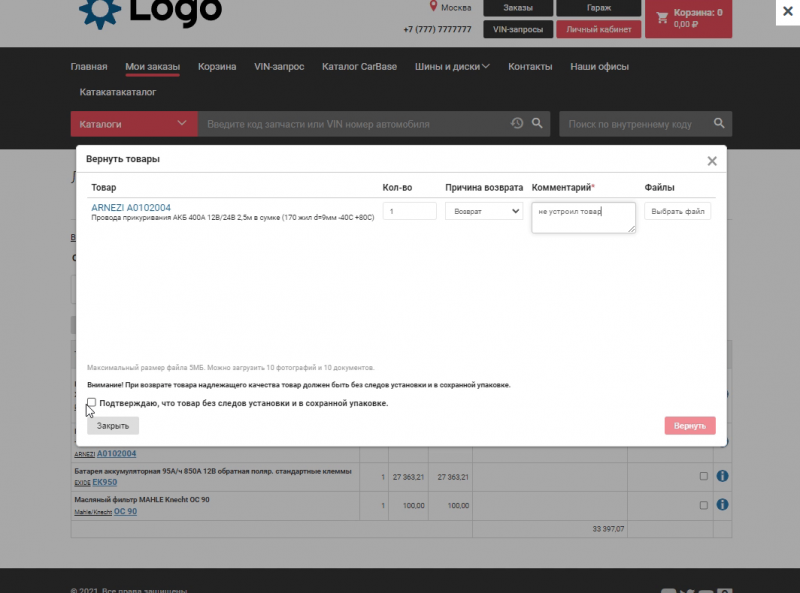The width and height of the screenshot is (800, 593).
Task: Select checkbox for MAHLE OC 90 row
Action: 704,506
